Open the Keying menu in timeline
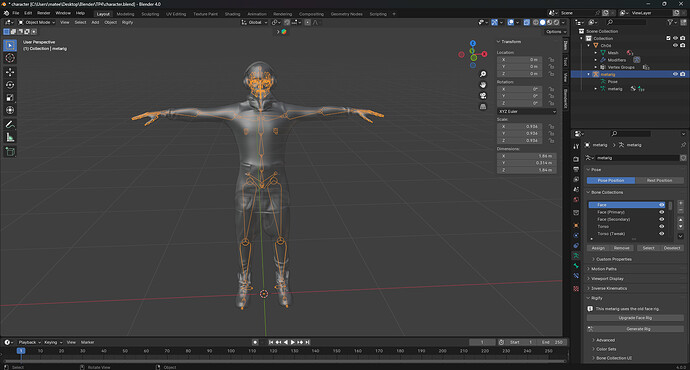 click(52, 342)
